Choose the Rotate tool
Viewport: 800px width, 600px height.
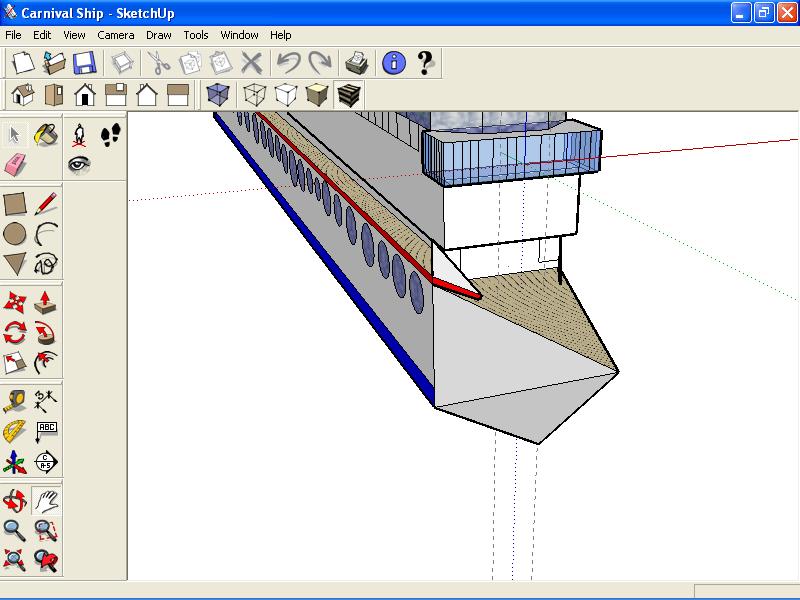(15, 333)
